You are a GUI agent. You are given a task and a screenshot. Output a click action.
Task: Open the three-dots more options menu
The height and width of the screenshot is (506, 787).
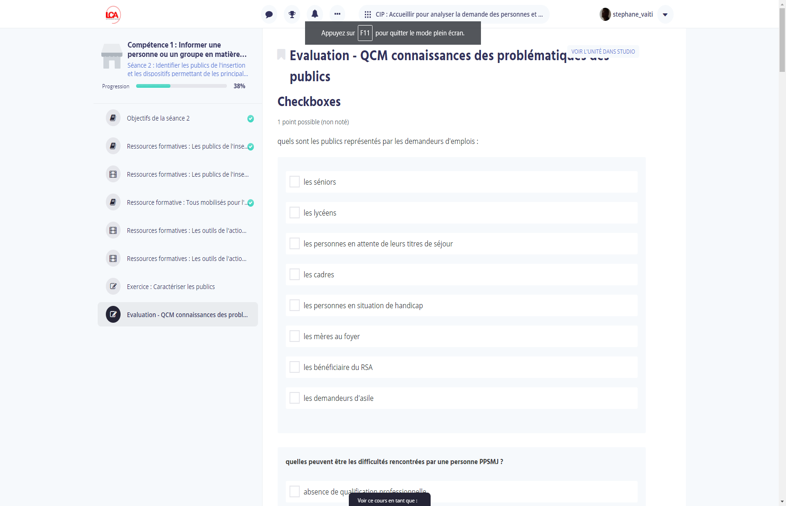click(x=337, y=14)
